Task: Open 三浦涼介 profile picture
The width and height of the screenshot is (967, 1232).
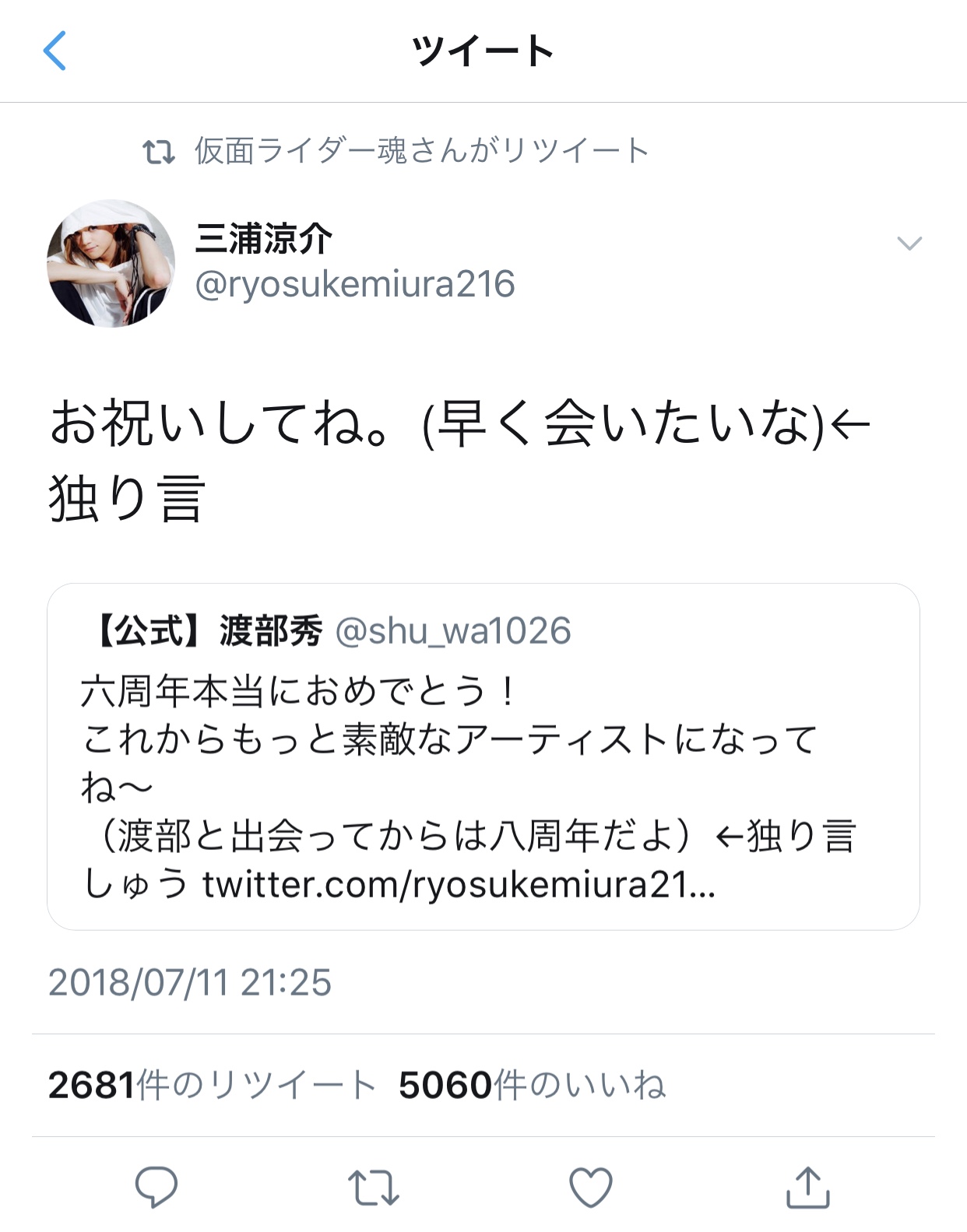Action: tap(111, 263)
